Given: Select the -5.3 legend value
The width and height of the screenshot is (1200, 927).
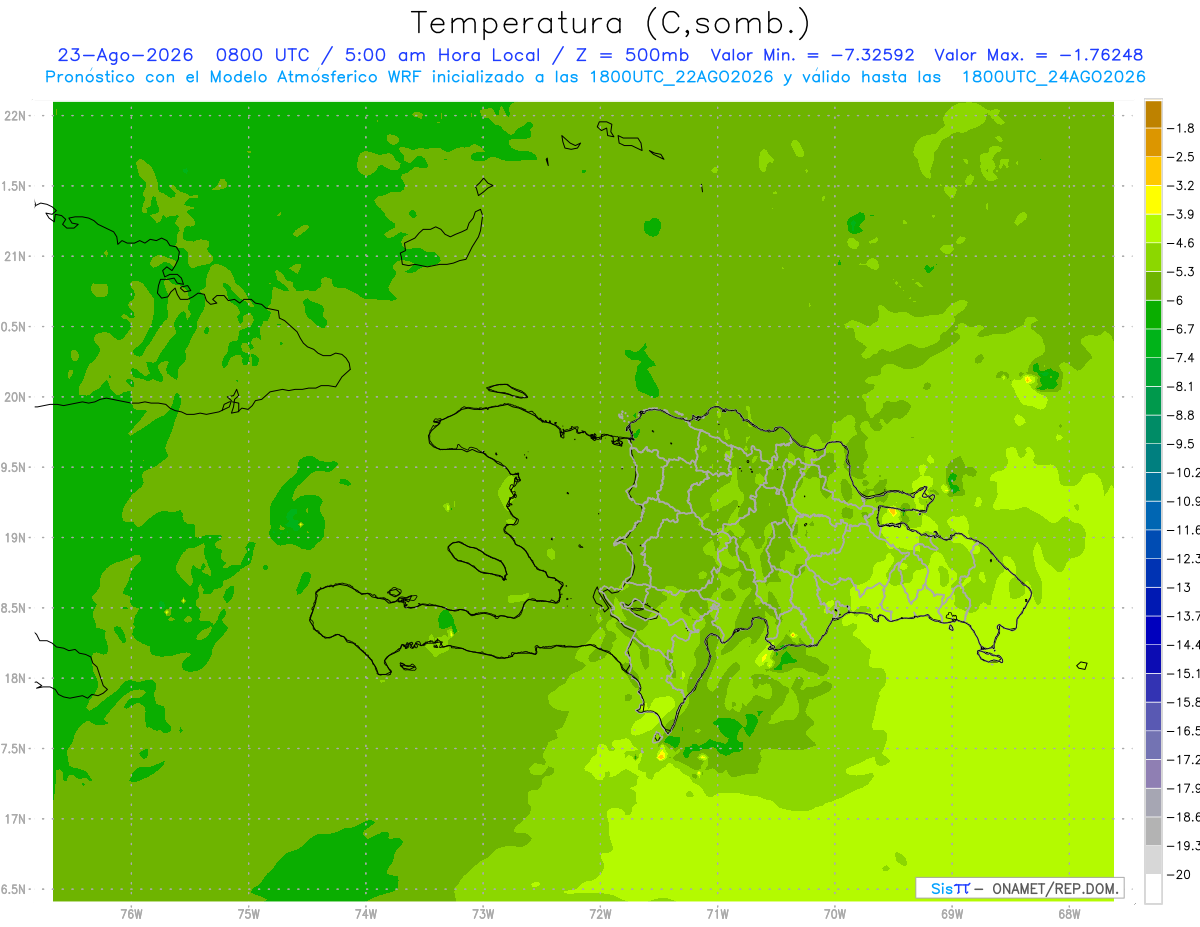Looking at the screenshot, I should pos(1181,272).
